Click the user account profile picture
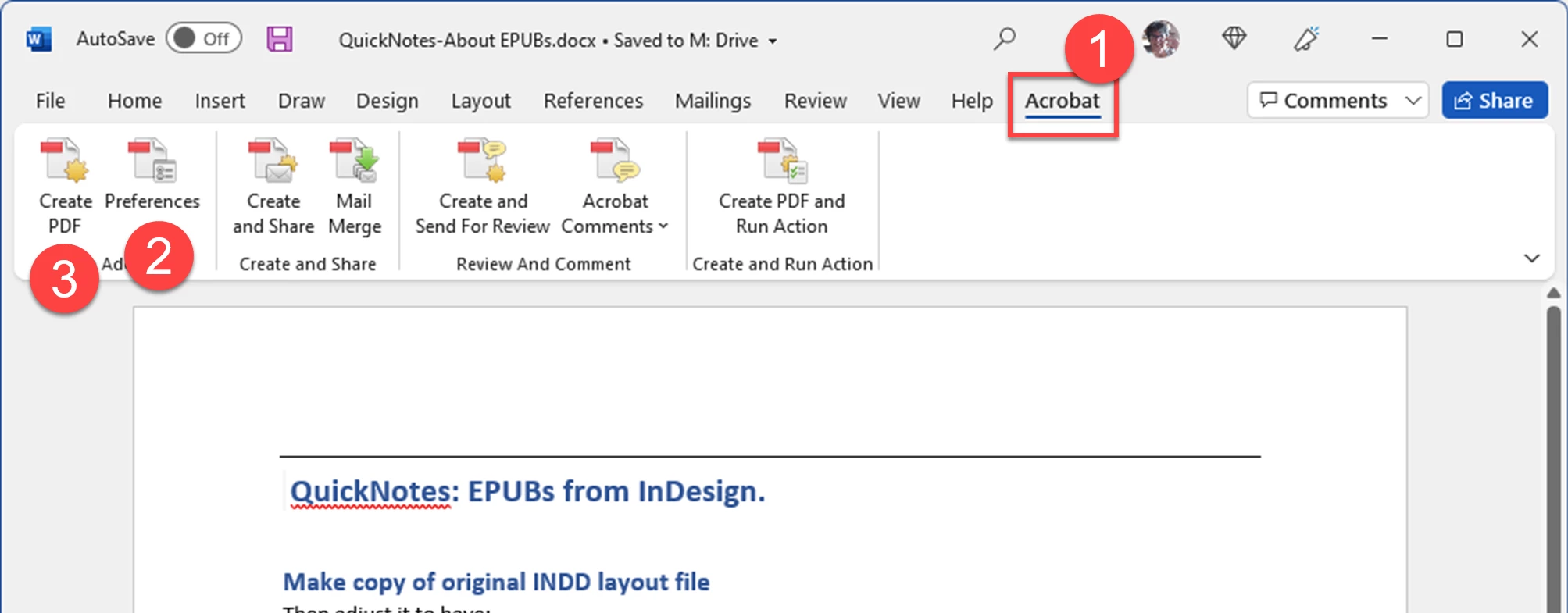This screenshot has width=1568, height=613. (x=1162, y=39)
